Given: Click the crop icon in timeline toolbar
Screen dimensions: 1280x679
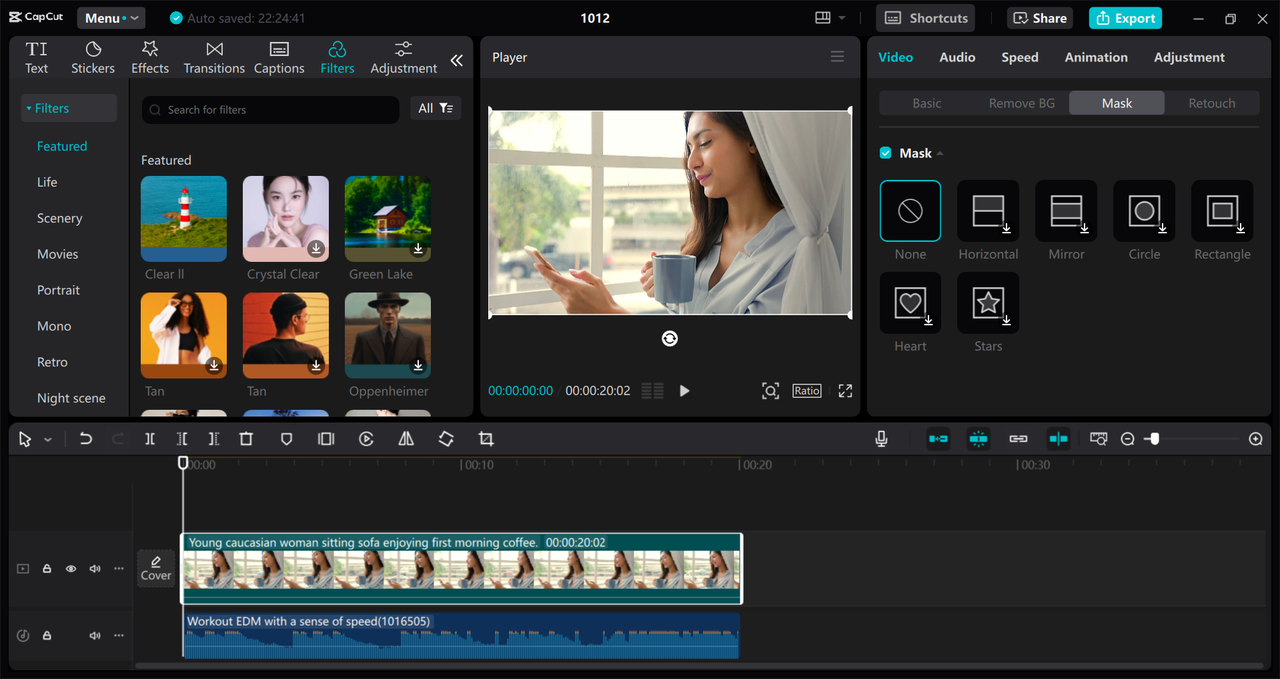Looking at the screenshot, I should pos(486,439).
